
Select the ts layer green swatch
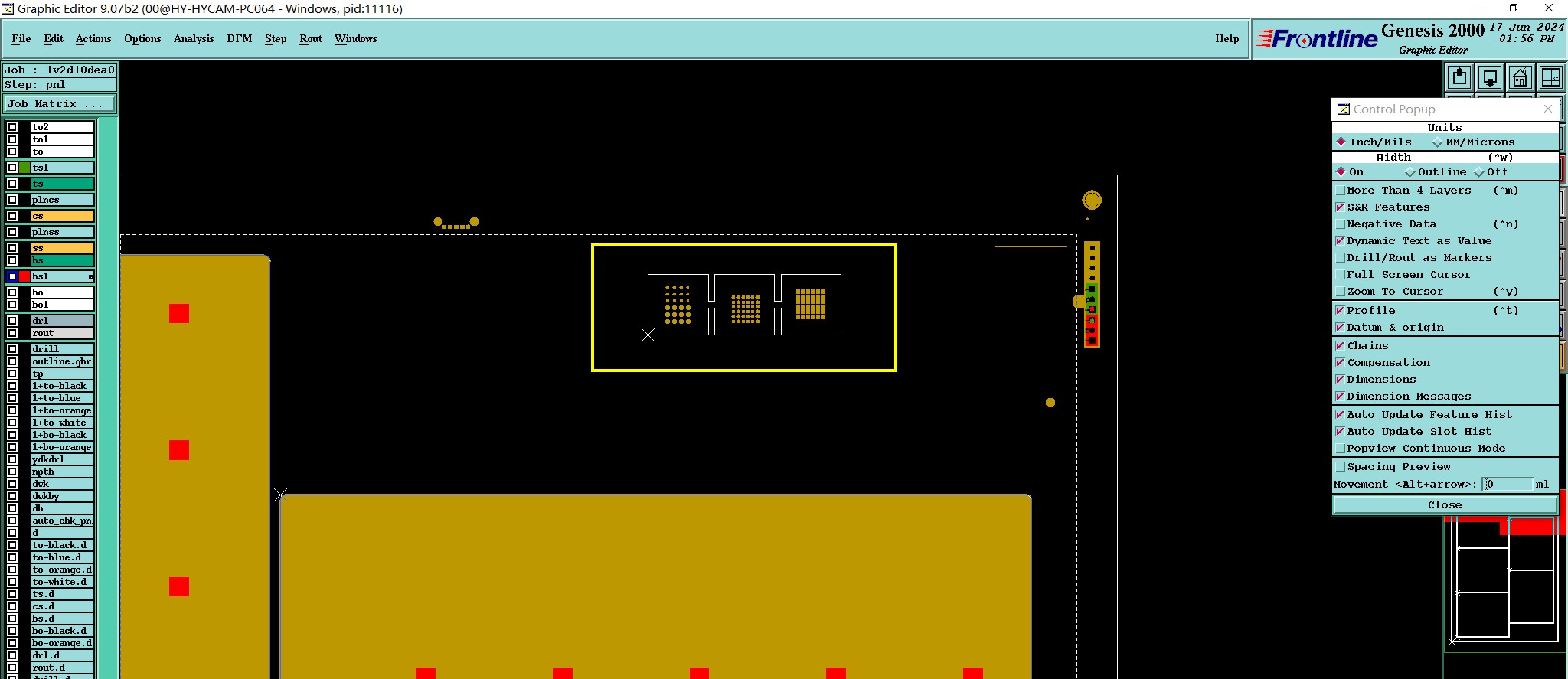[x=63, y=184]
